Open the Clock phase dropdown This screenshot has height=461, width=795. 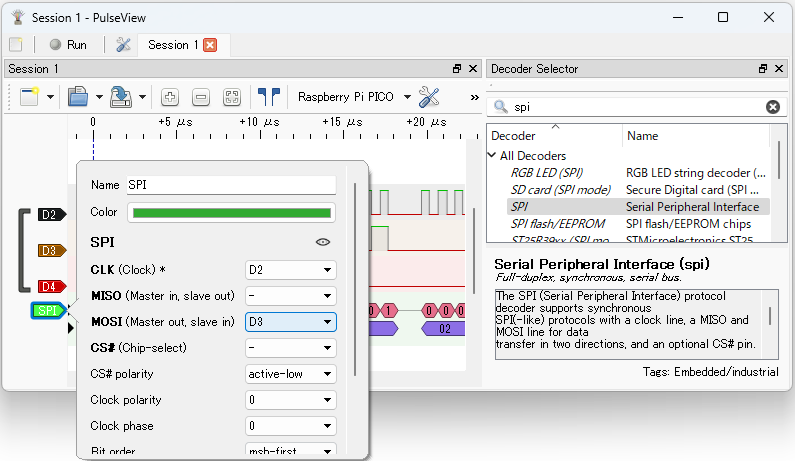click(291, 425)
